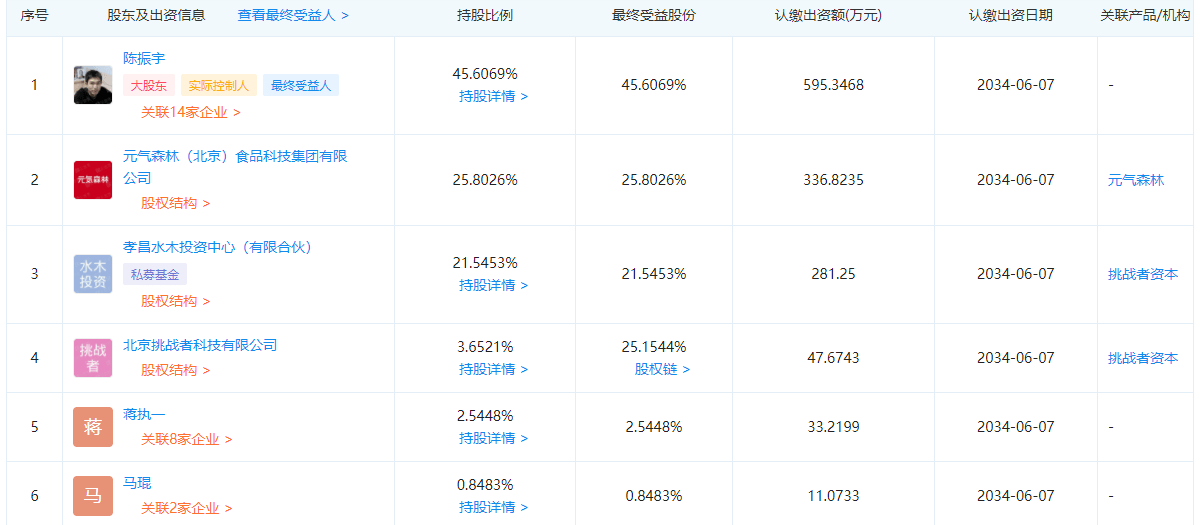
Task: Click the 元气森林 red company logo
Action: point(93,180)
